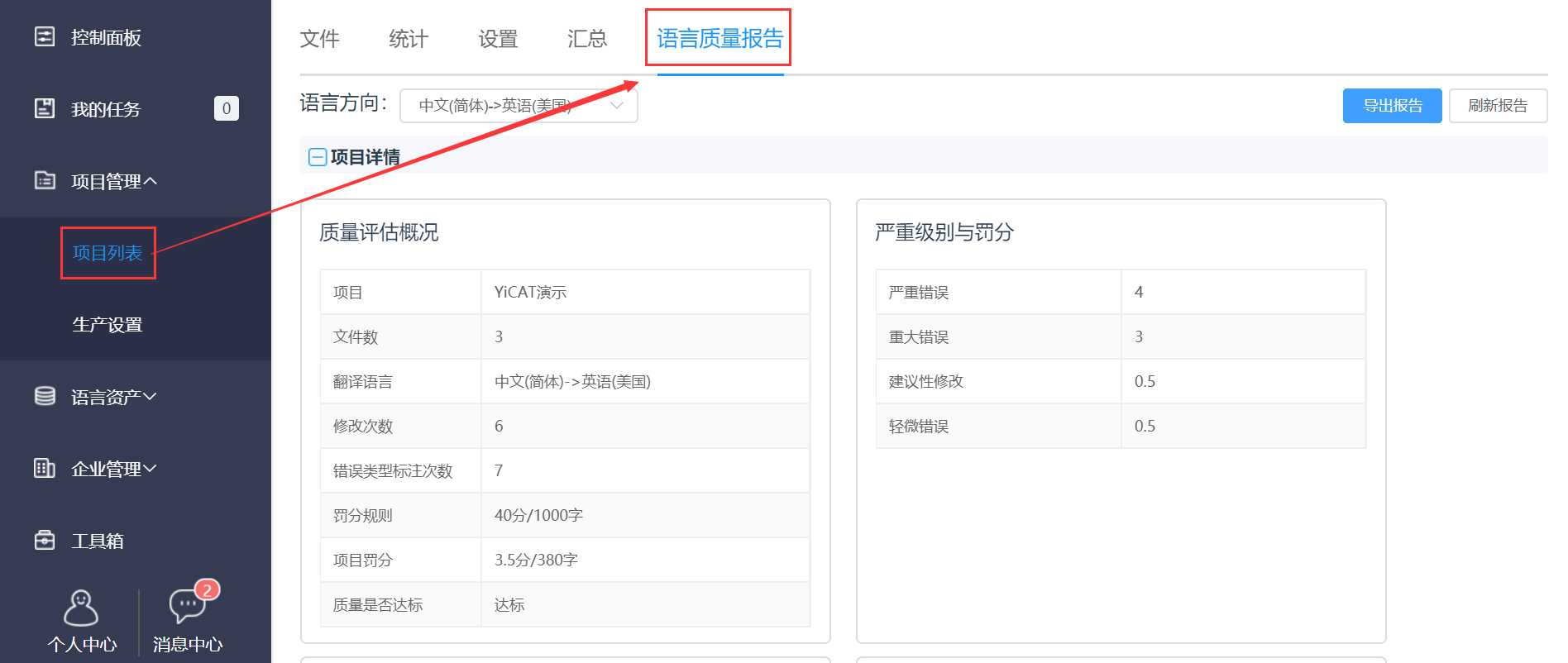This screenshot has height=663, width=1568.
Task: Select 项目列表 in the sidebar
Action: click(108, 253)
